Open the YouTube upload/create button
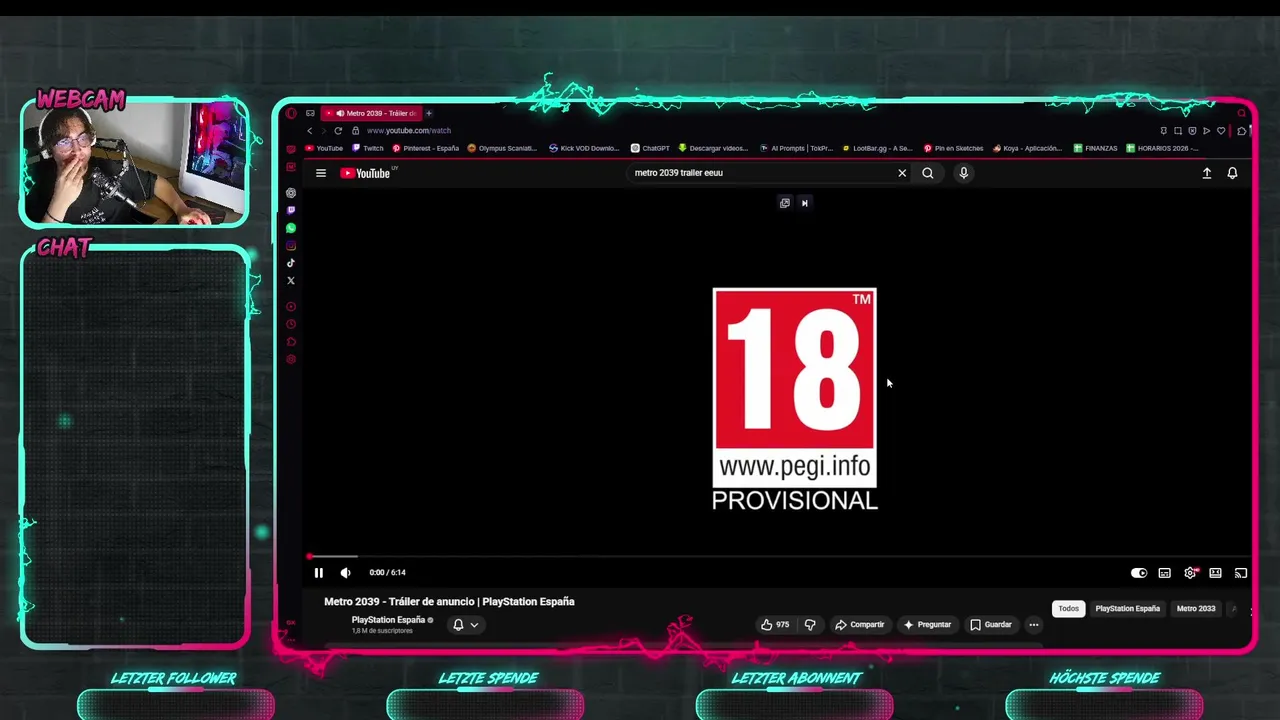 click(x=1207, y=173)
